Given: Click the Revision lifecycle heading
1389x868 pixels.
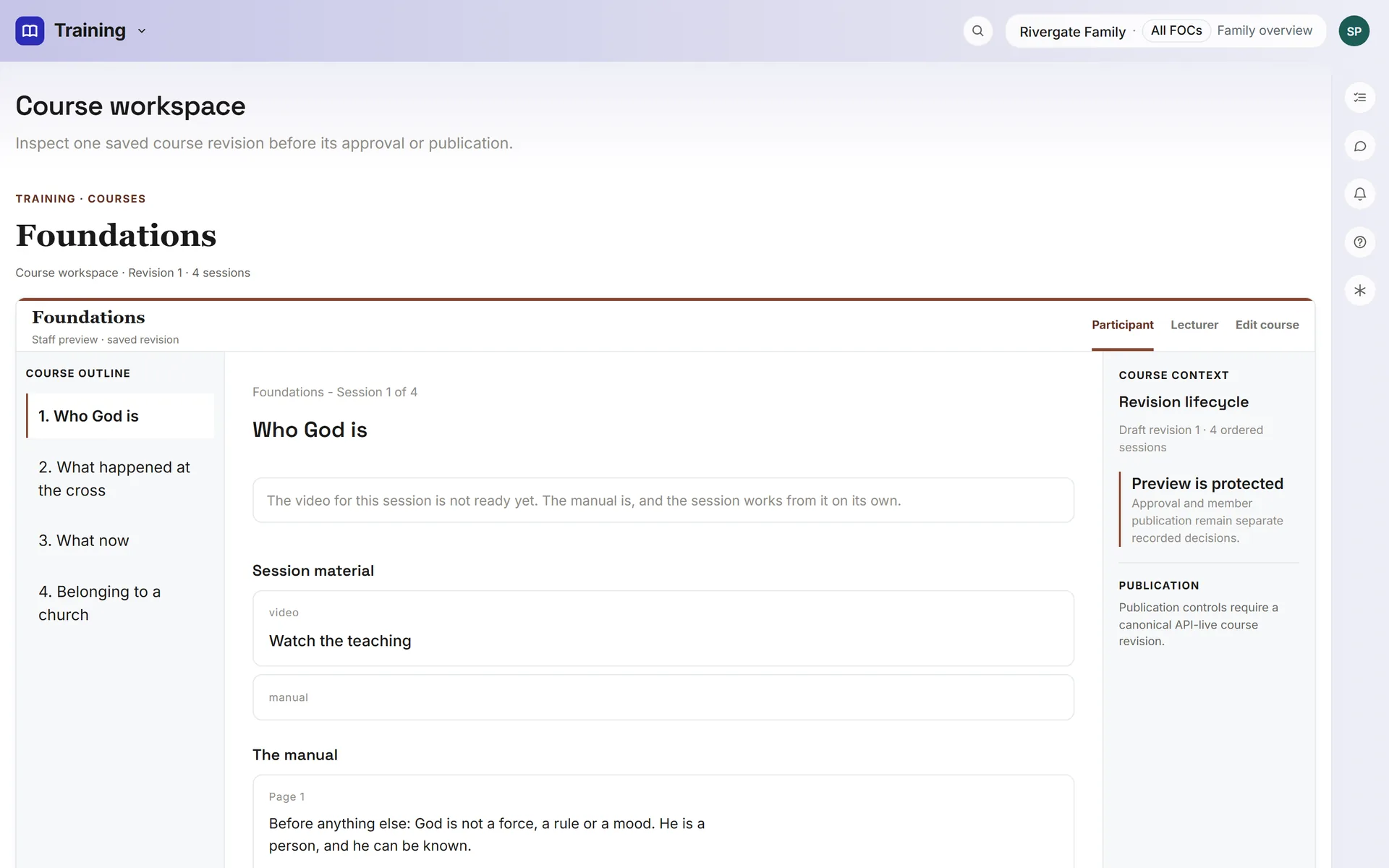Looking at the screenshot, I should 1184,402.
